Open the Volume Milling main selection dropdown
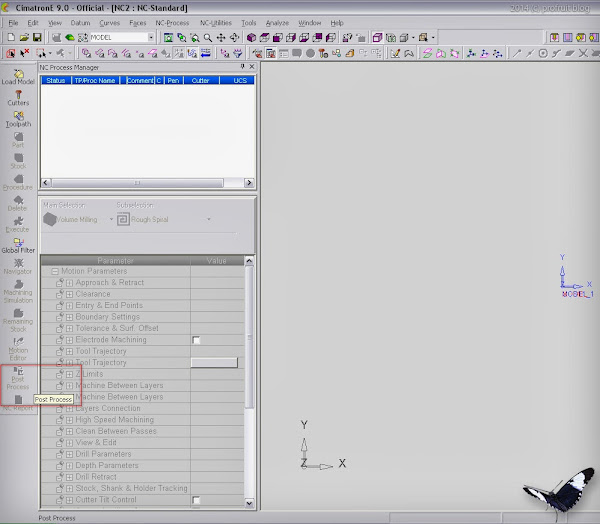This screenshot has height=524, width=600. click(x=111, y=219)
